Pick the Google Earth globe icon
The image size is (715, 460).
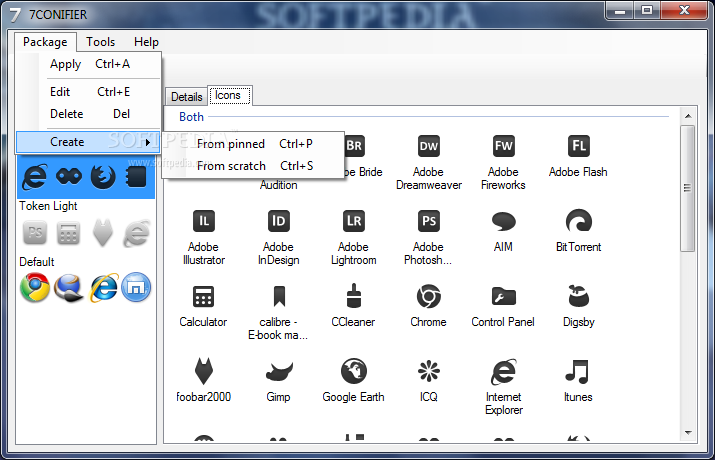[x=354, y=371]
